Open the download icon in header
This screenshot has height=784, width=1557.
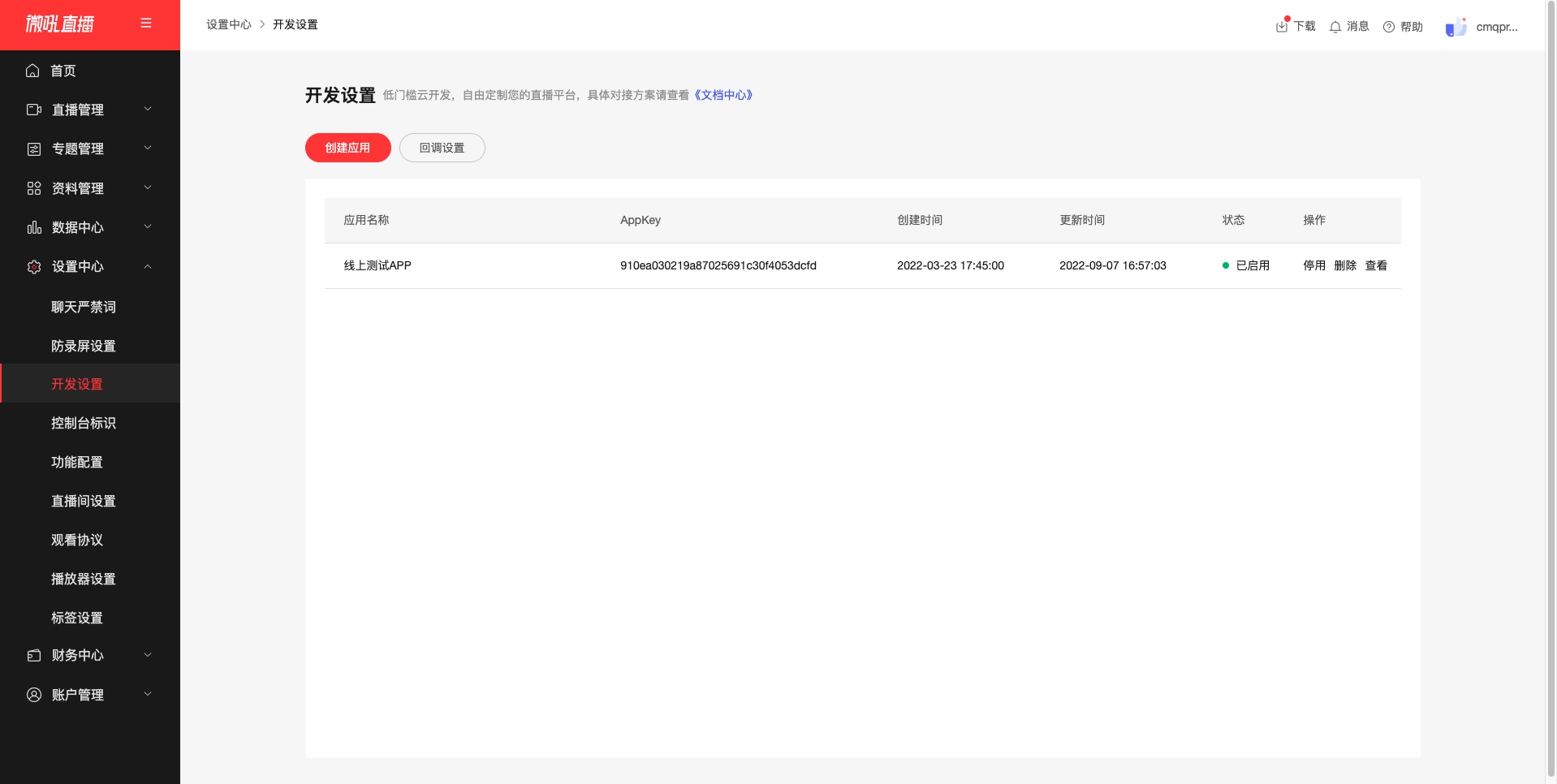tap(1282, 26)
